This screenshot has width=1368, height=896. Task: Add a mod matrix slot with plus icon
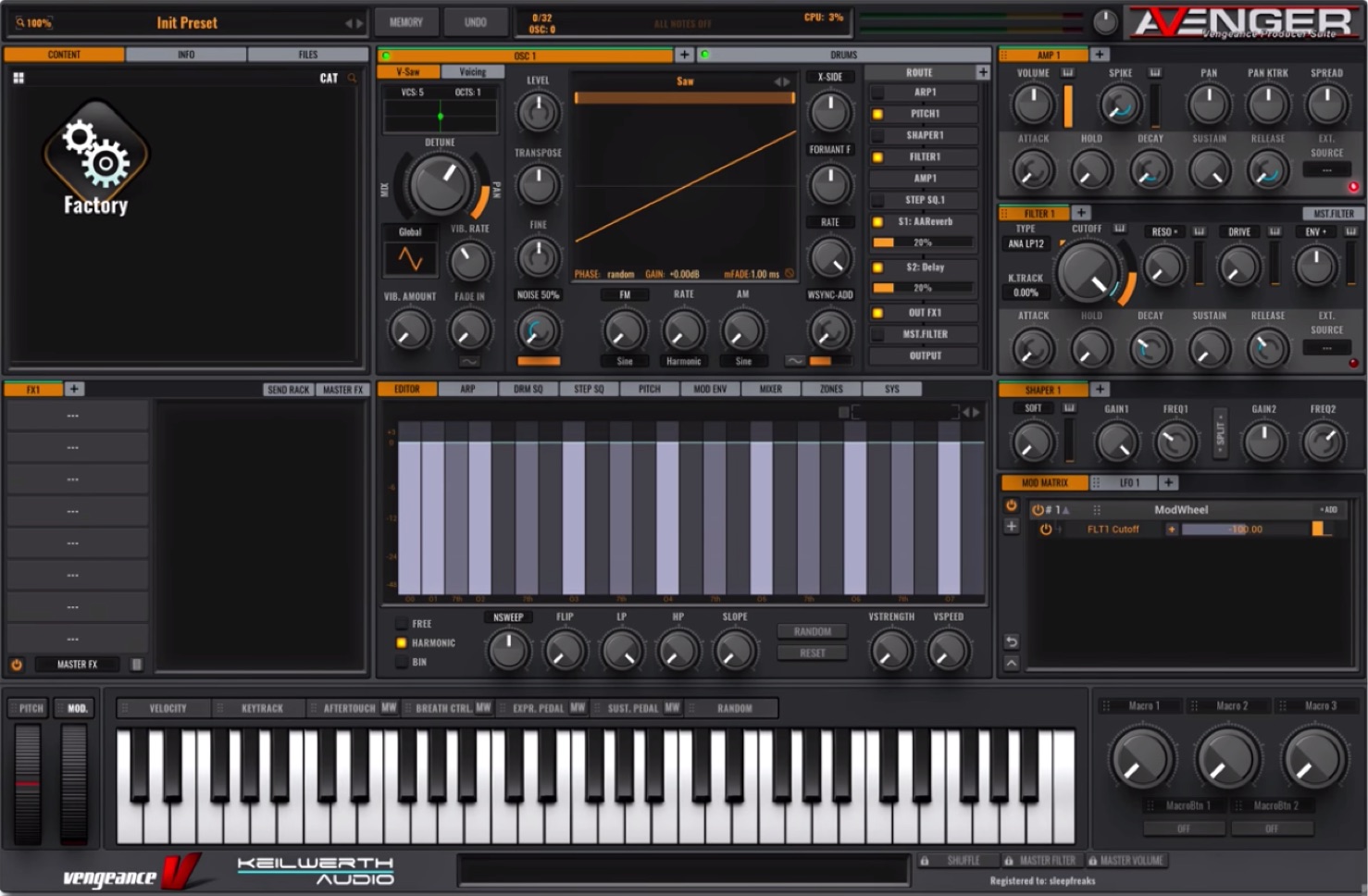(x=1011, y=527)
